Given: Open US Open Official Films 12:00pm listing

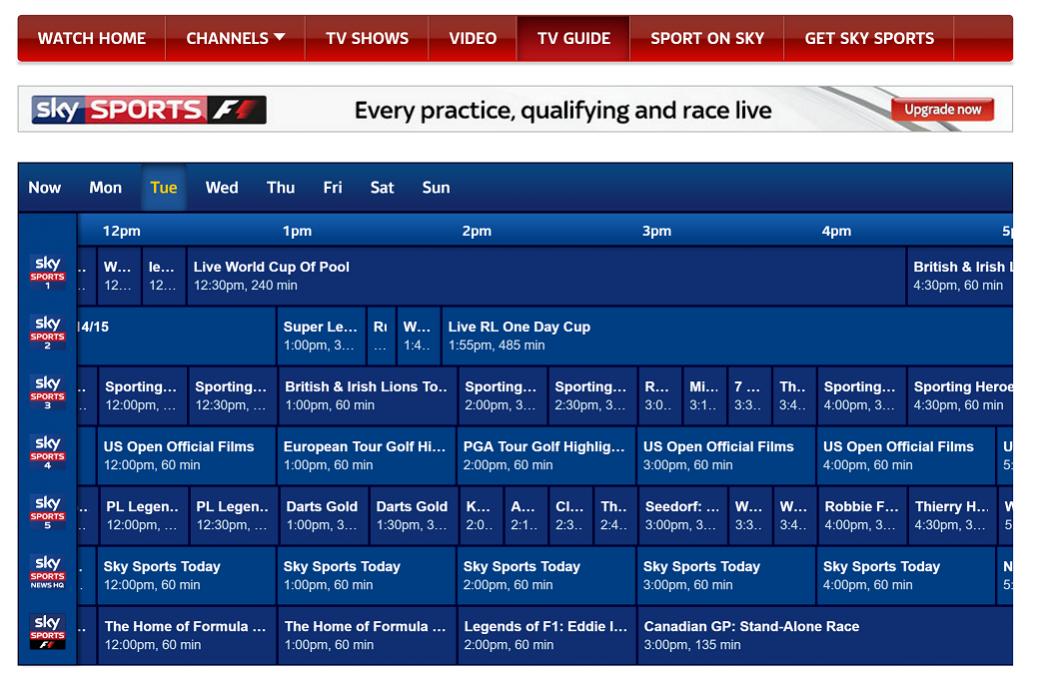Looking at the screenshot, I should [187, 456].
